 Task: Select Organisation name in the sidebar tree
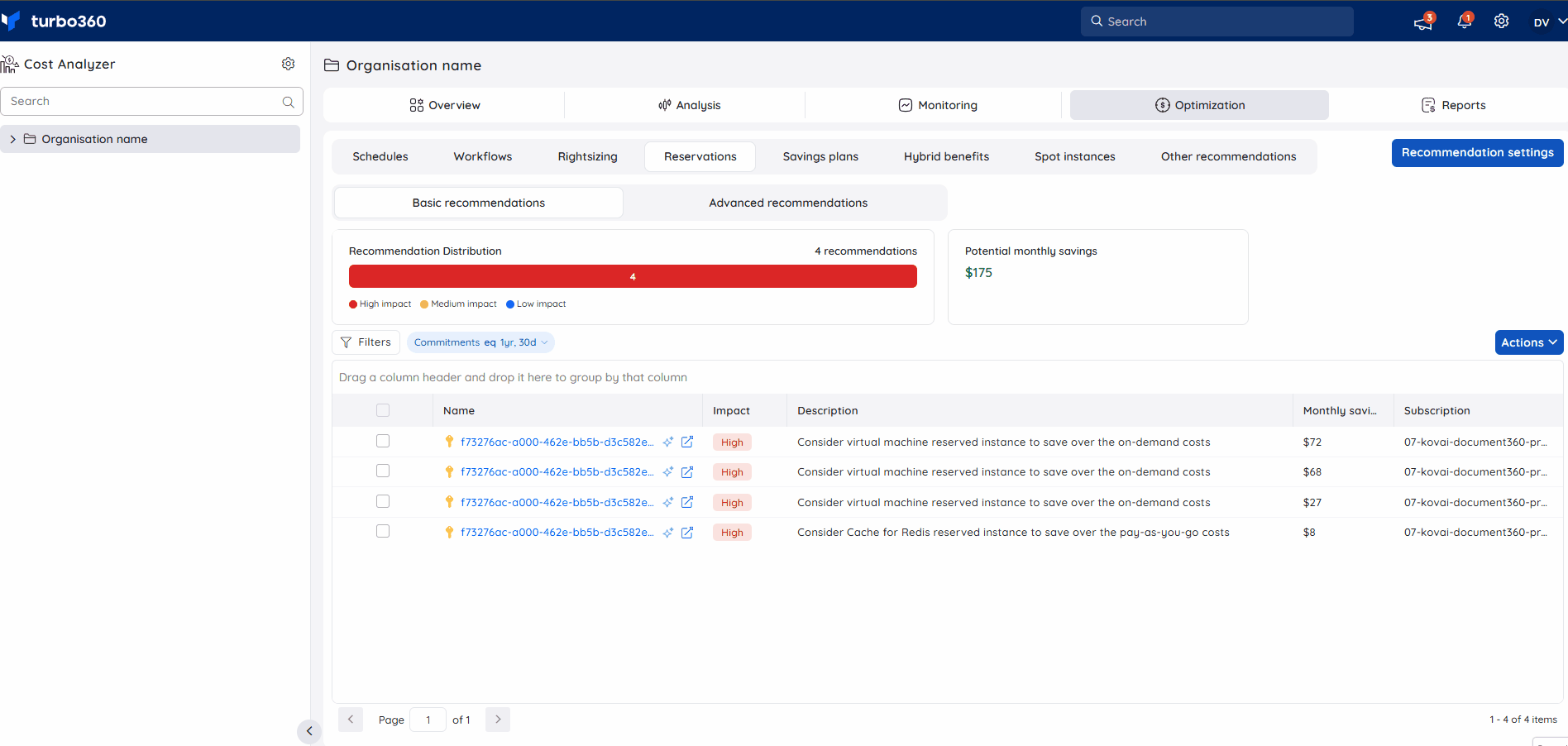(150, 139)
